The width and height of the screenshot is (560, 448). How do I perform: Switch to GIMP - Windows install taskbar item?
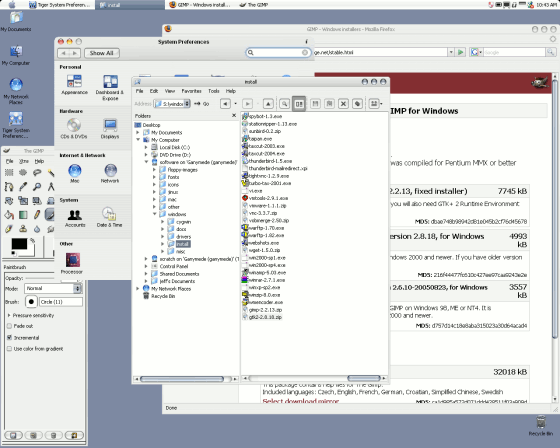pos(200,5)
